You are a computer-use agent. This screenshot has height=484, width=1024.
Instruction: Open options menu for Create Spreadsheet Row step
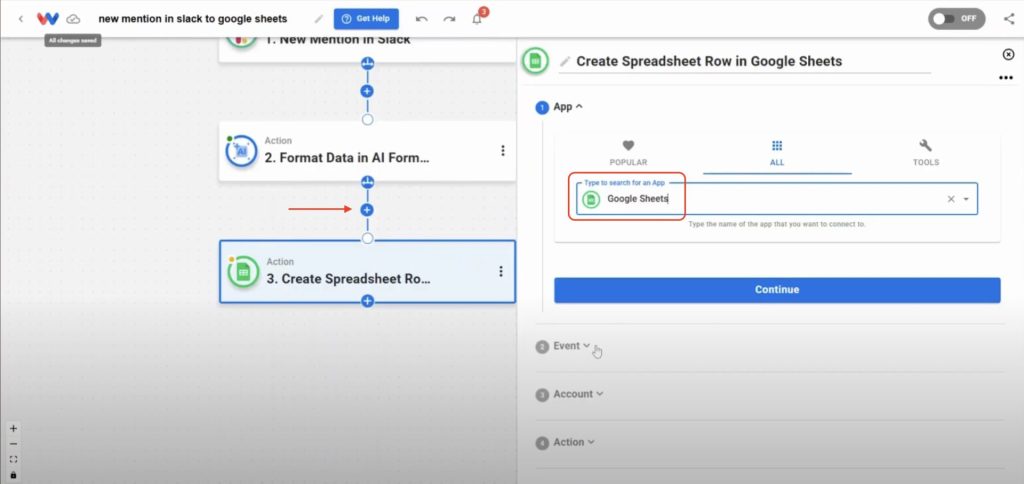tap(501, 271)
